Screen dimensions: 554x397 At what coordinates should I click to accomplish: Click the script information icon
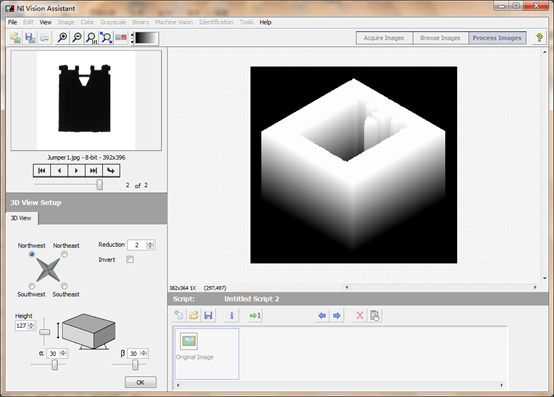click(231, 315)
